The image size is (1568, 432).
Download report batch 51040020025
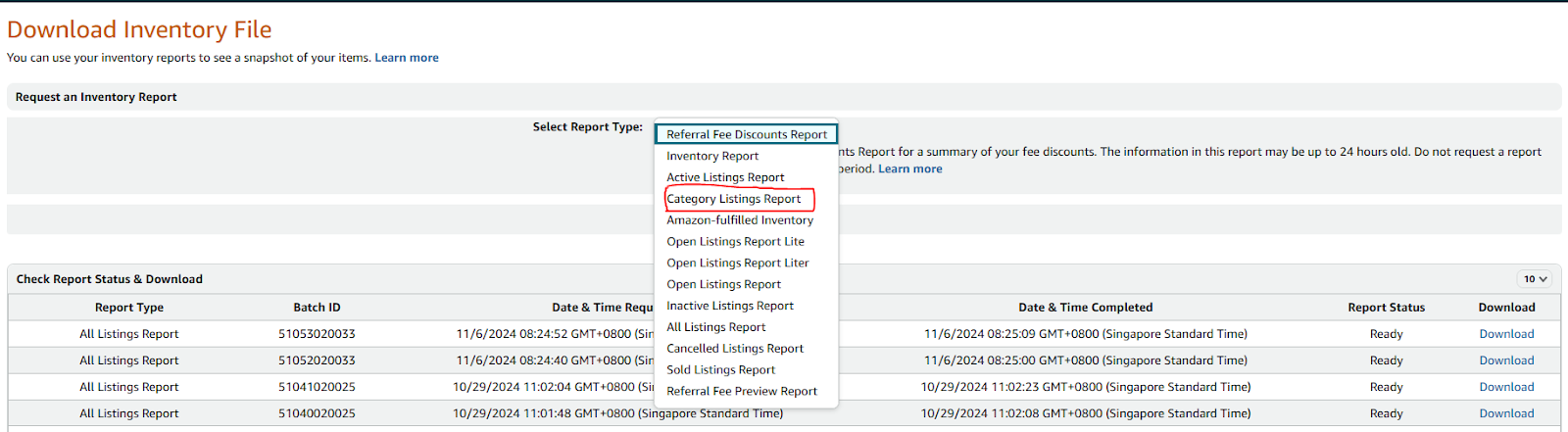point(1506,413)
